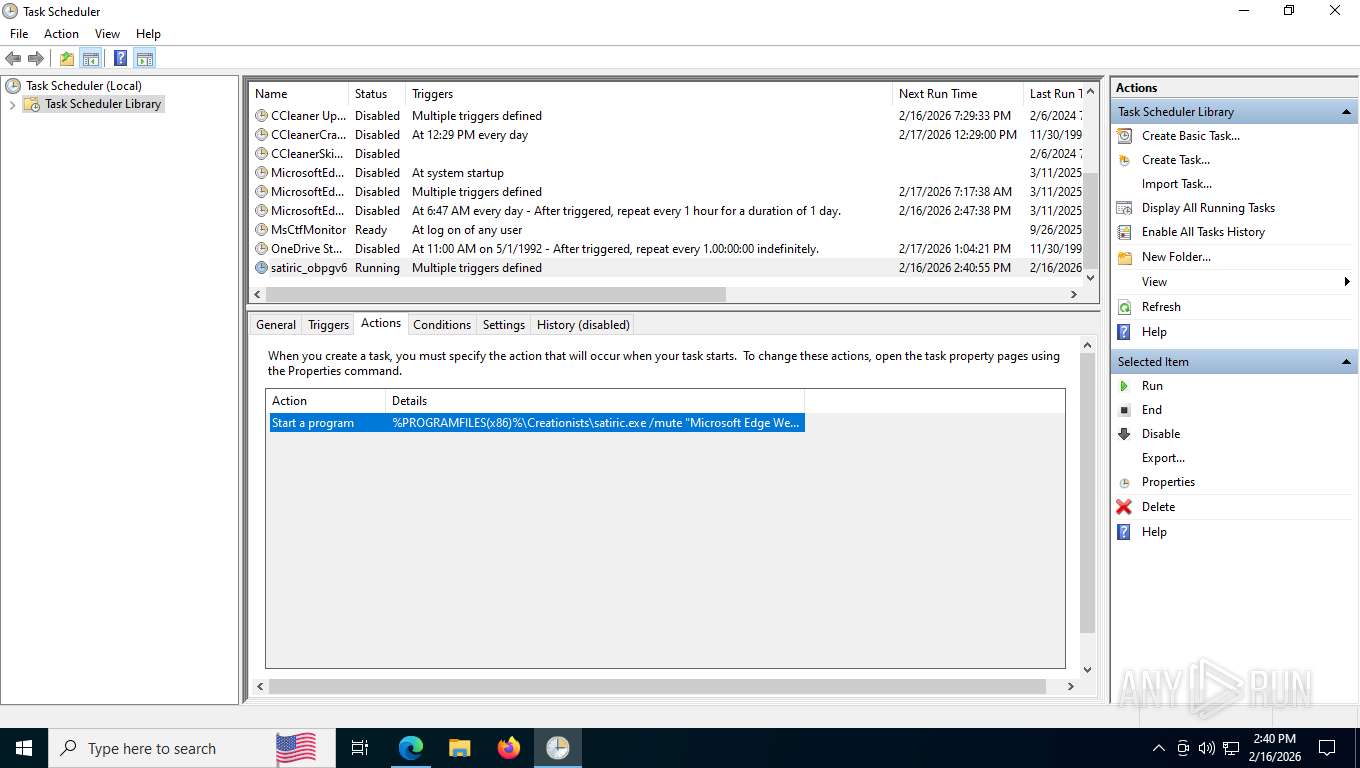Click the Forward arrow toolbar icon
Screen dimensions: 1360x768
click(35, 58)
